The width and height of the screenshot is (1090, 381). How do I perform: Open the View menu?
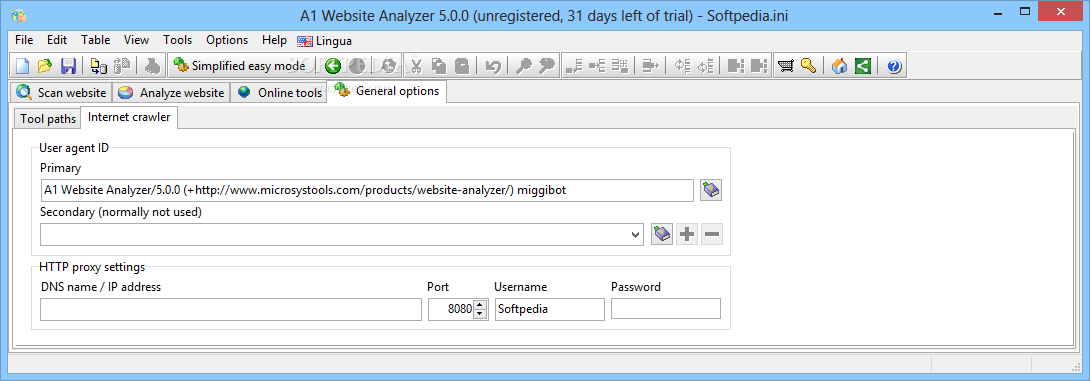coord(136,40)
